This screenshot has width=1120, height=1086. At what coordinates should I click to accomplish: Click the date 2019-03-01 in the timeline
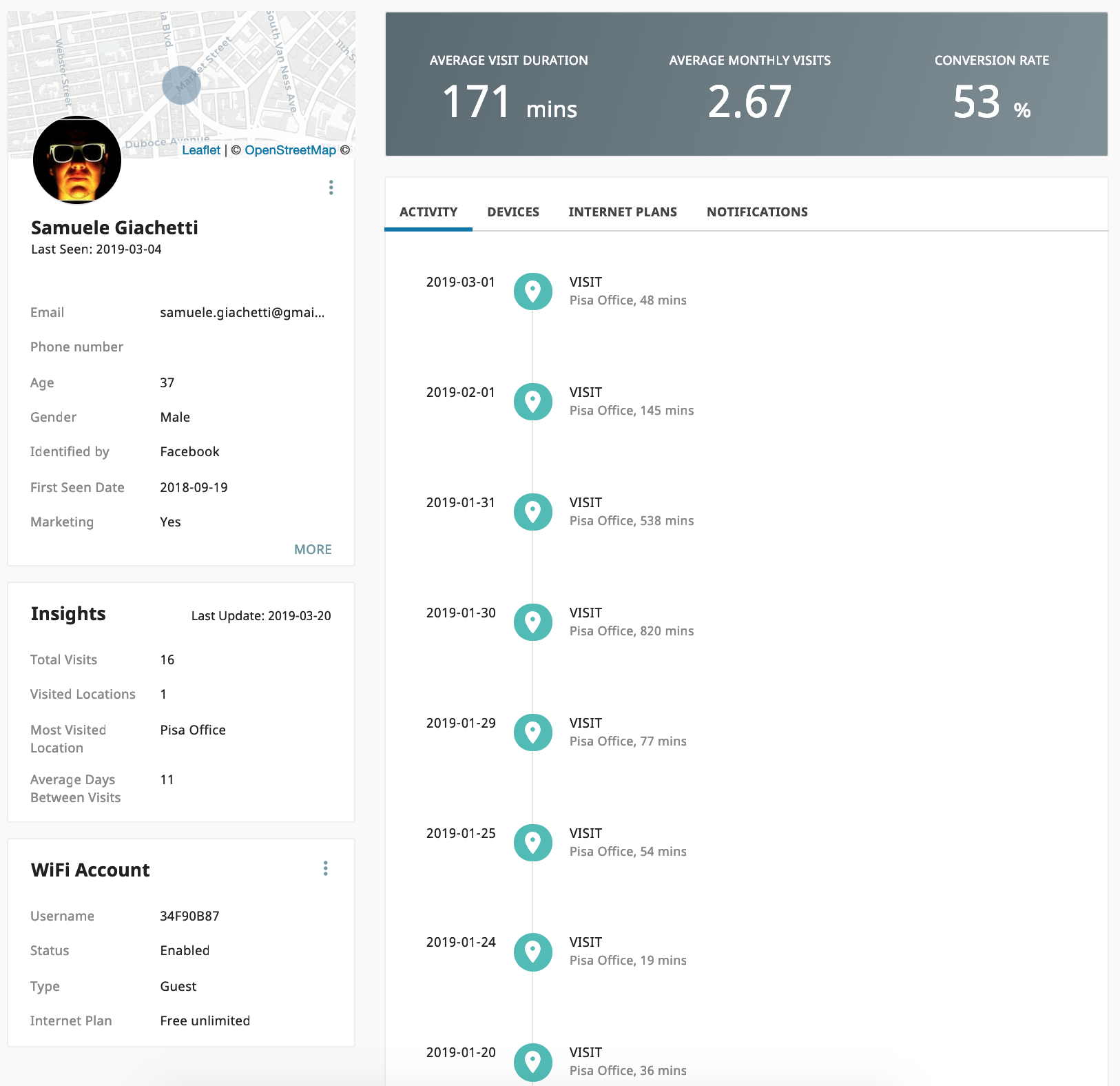click(461, 282)
